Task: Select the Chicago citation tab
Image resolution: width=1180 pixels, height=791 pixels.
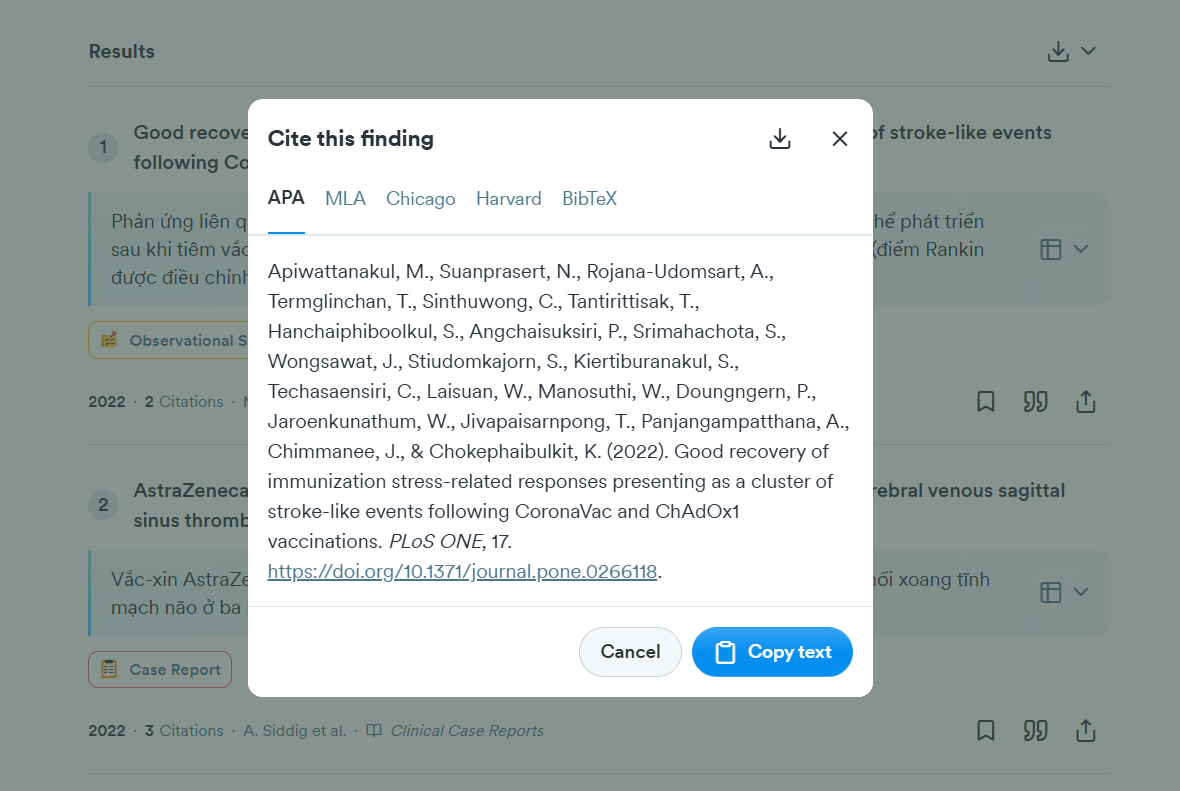Action: tap(421, 199)
